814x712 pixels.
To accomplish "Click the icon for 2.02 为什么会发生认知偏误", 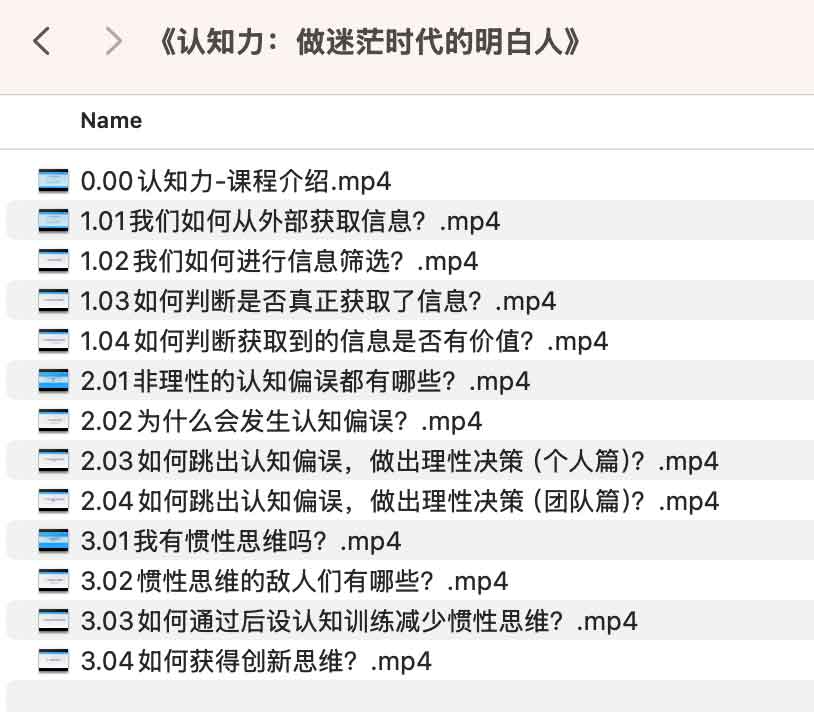I will click(52, 421).
